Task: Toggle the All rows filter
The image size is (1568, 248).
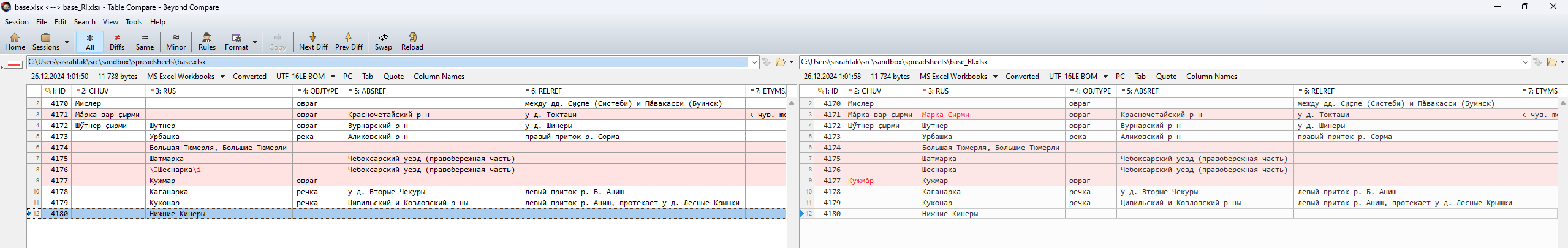Action: (89, 41)
